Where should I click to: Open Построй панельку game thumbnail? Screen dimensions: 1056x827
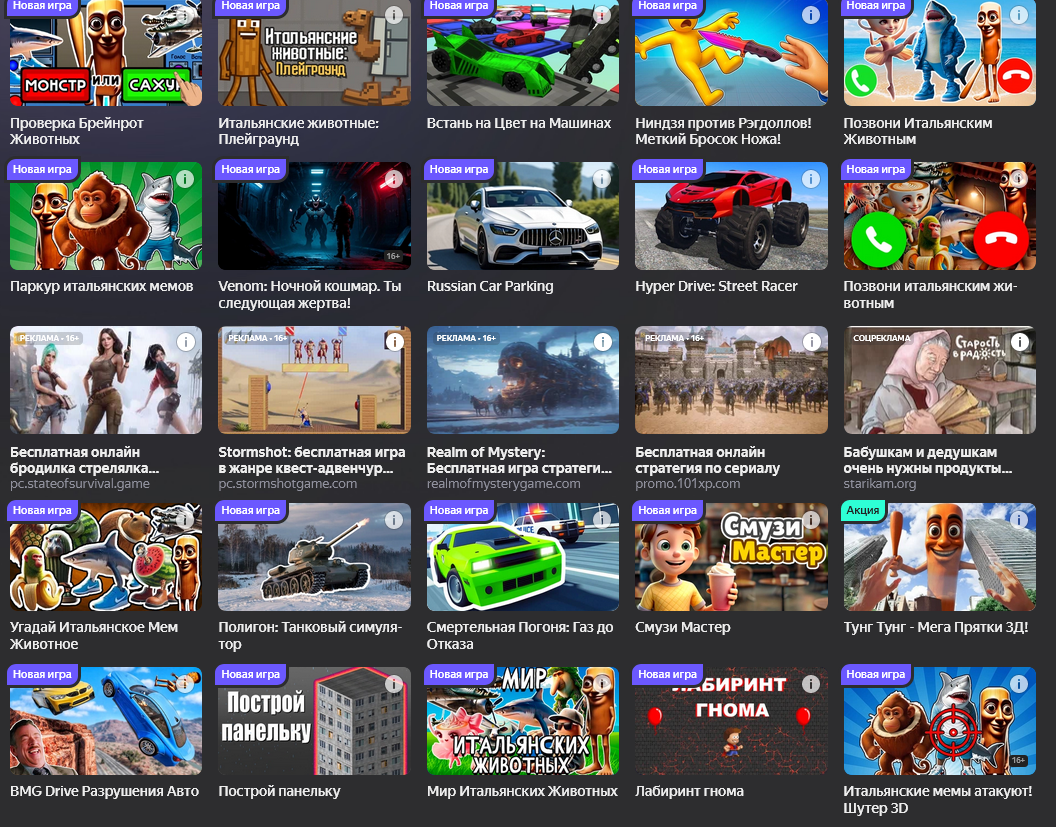pyautogui.click(x=315, y=721)
